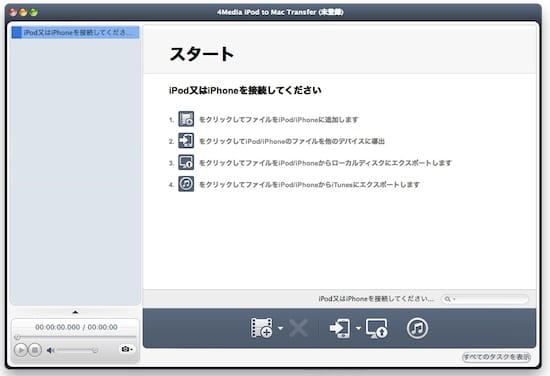The height and width of the screenshot is (376, 550).
Task: Collapse the player panel using the triangle
Action: tap(75, 312)
